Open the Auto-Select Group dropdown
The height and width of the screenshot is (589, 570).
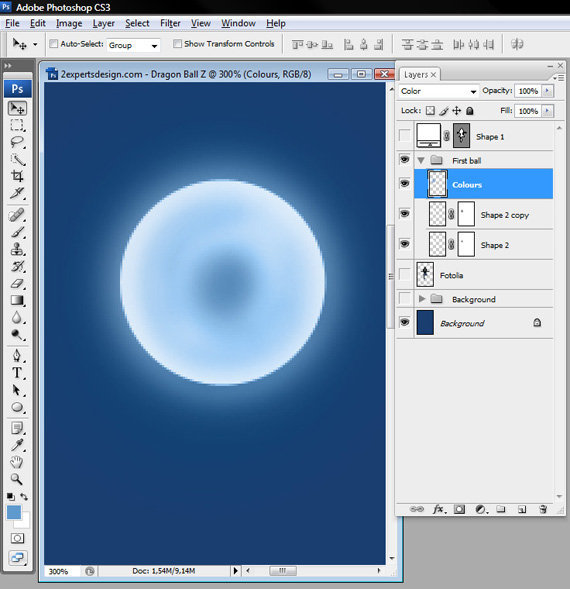[x=133, y=45]
